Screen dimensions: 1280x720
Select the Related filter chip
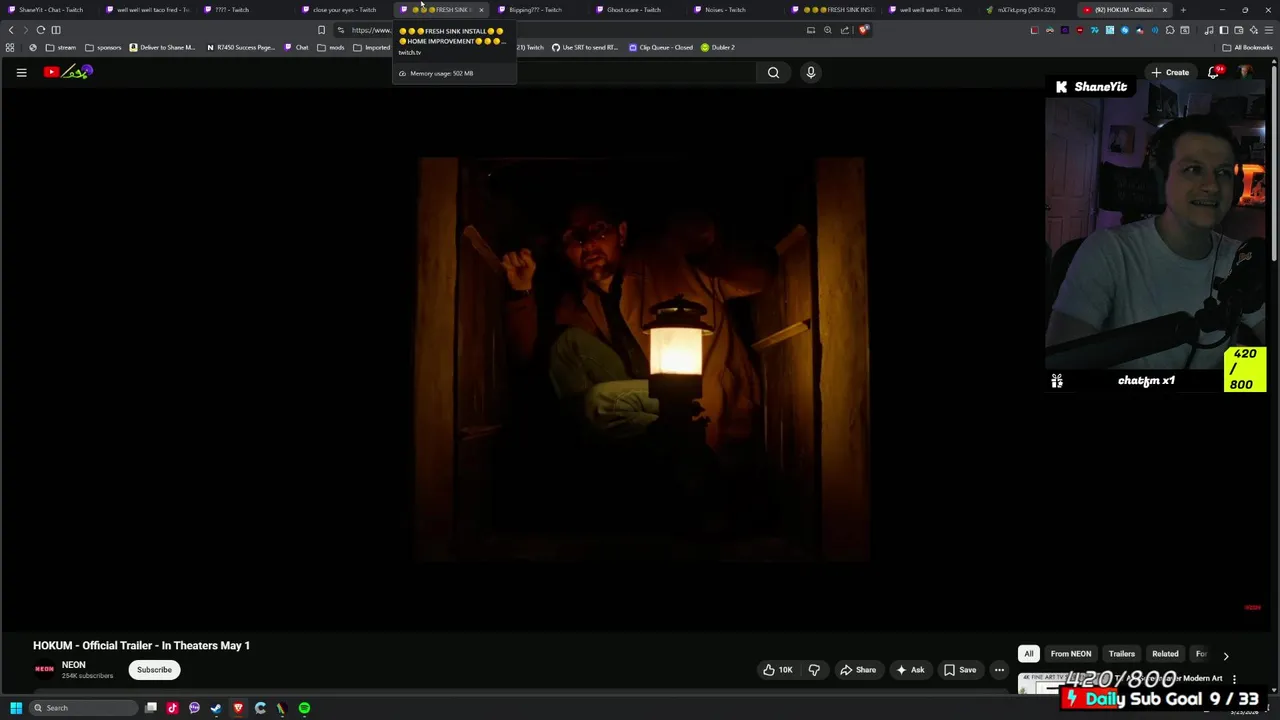[x=1165, y=654]
